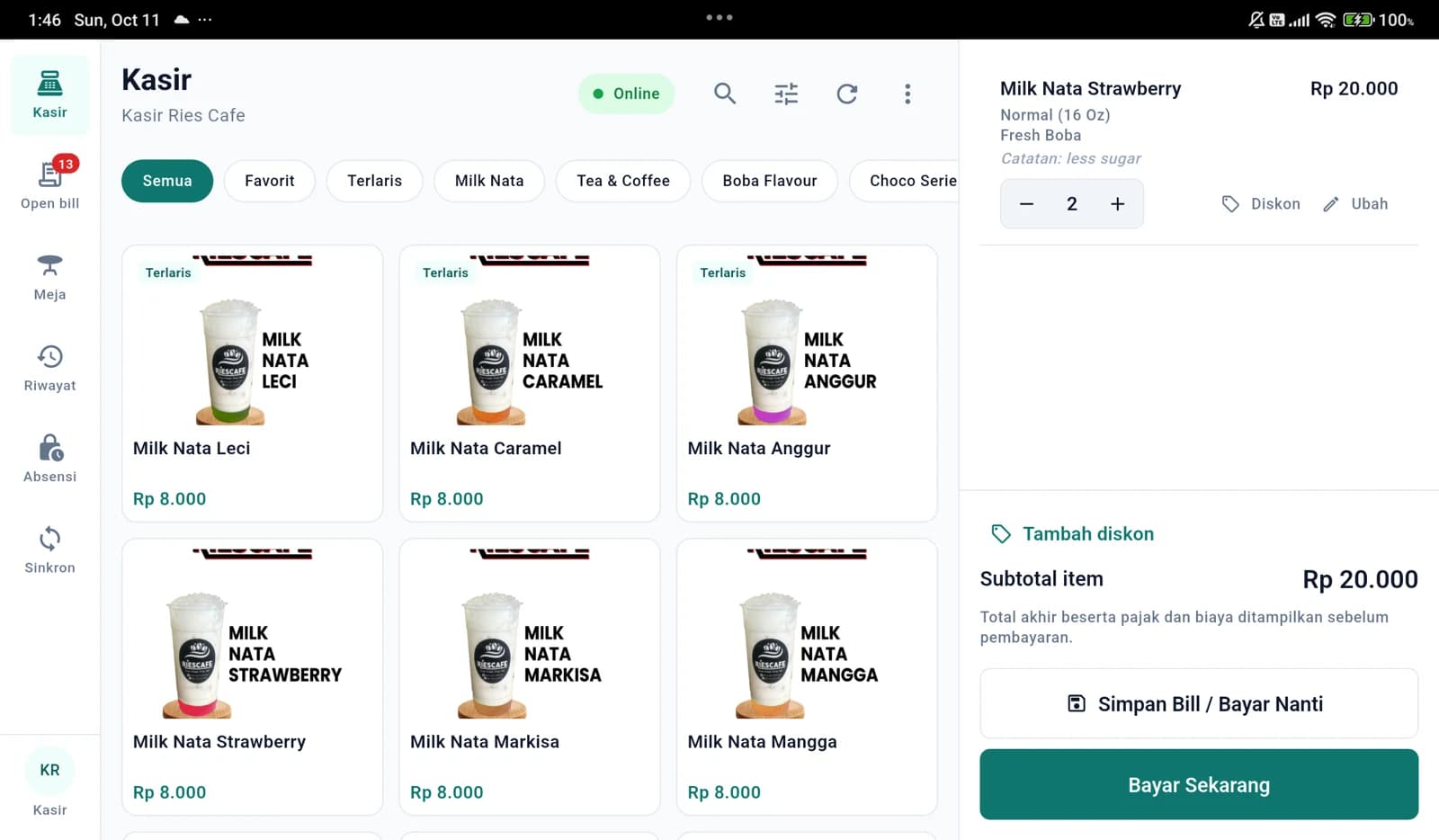
Task: Select the Milk Nata Mangga card
Action: [x=807, y=676]
